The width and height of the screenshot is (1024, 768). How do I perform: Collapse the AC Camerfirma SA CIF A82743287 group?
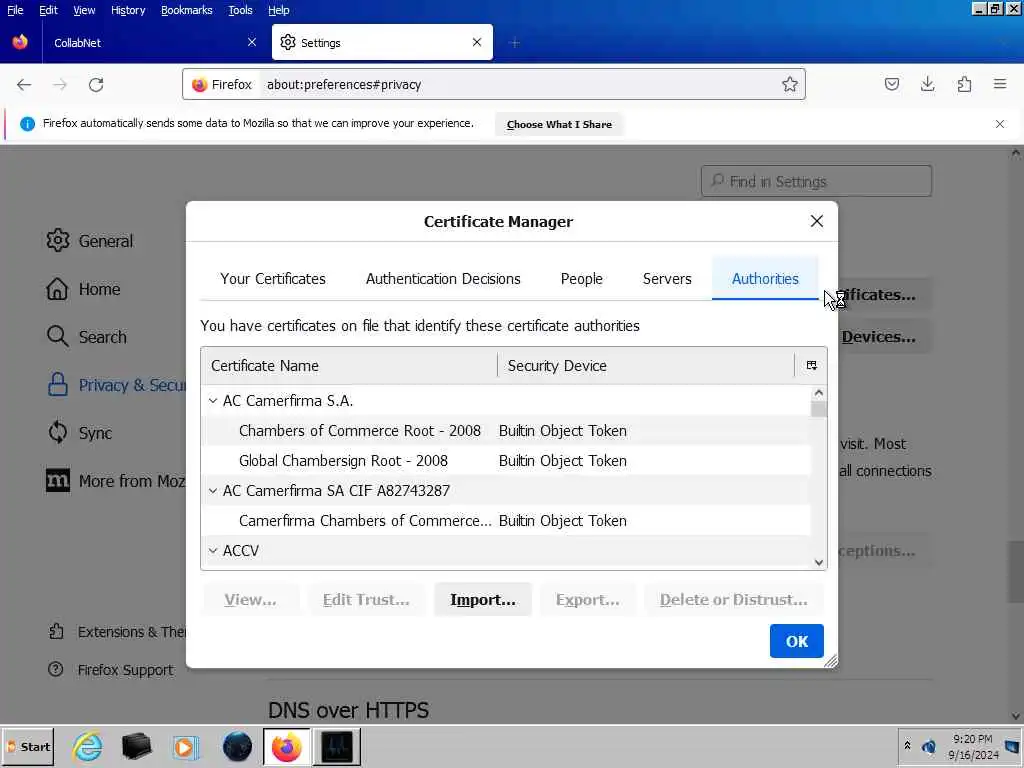click(x=213, y=491)
